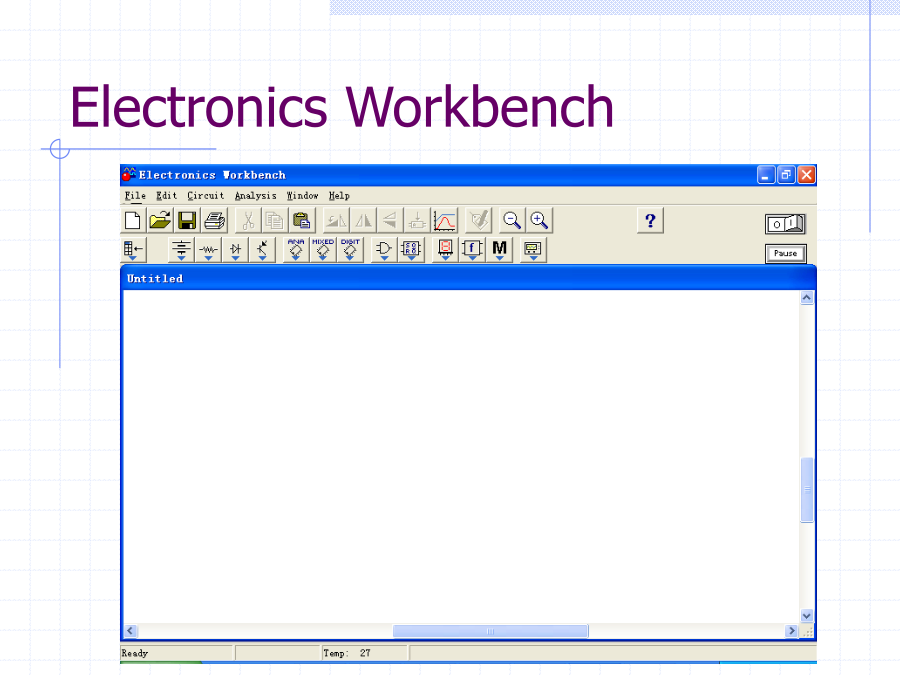The height and width of the screenshot is (675, 900).
Task: Display analysis graphs icon
Action: coord(445,220)
